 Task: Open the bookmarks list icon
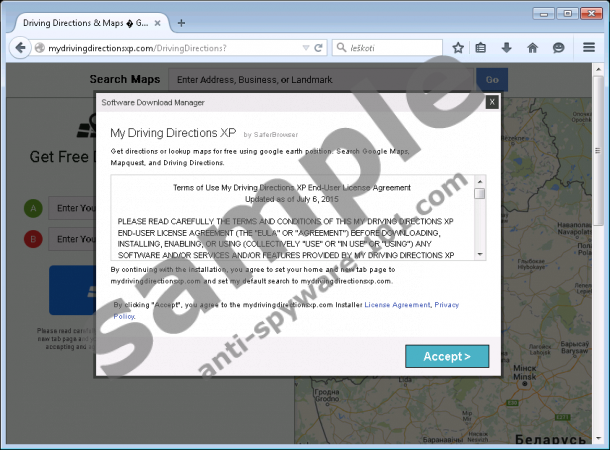pyautogui.click(x=481, y=47)
